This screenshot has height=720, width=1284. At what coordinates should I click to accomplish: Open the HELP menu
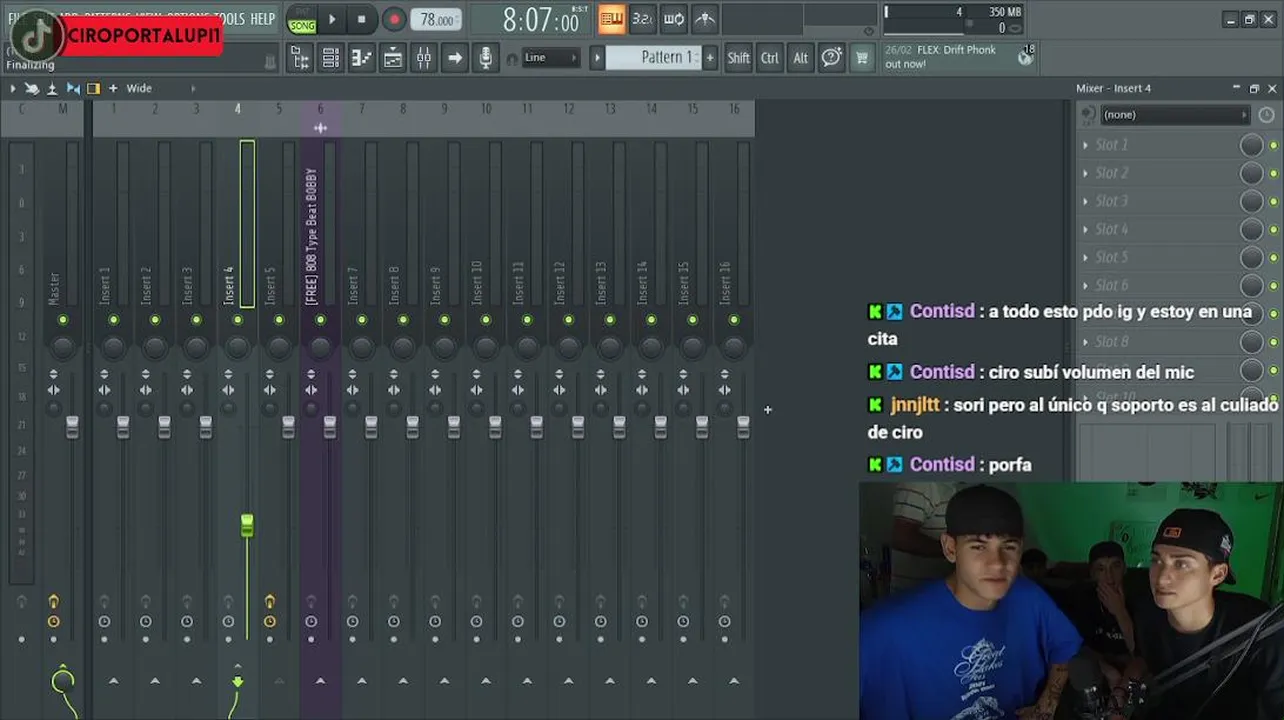(262, 19)
